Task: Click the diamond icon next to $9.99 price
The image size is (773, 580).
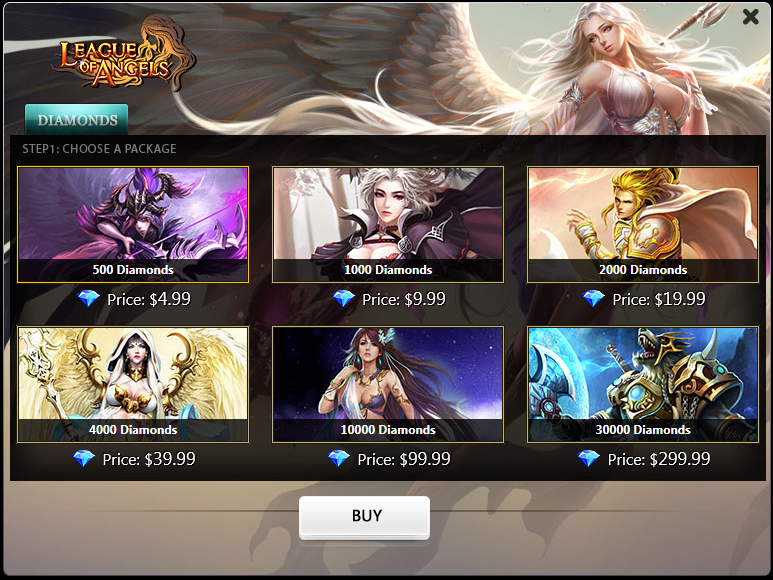Action: pos(344,299)
